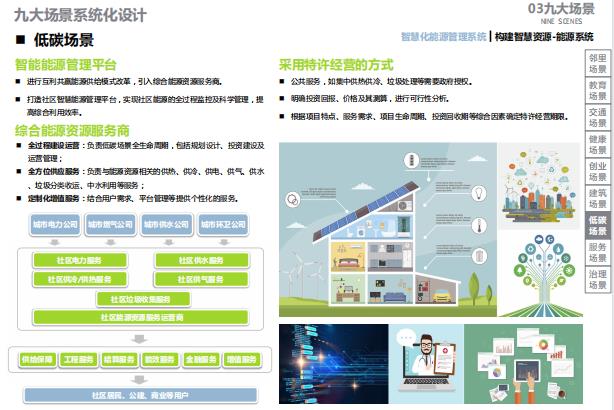Click the thermometer icon beside the house
The image size is (614, 410).
click(478, 226)
